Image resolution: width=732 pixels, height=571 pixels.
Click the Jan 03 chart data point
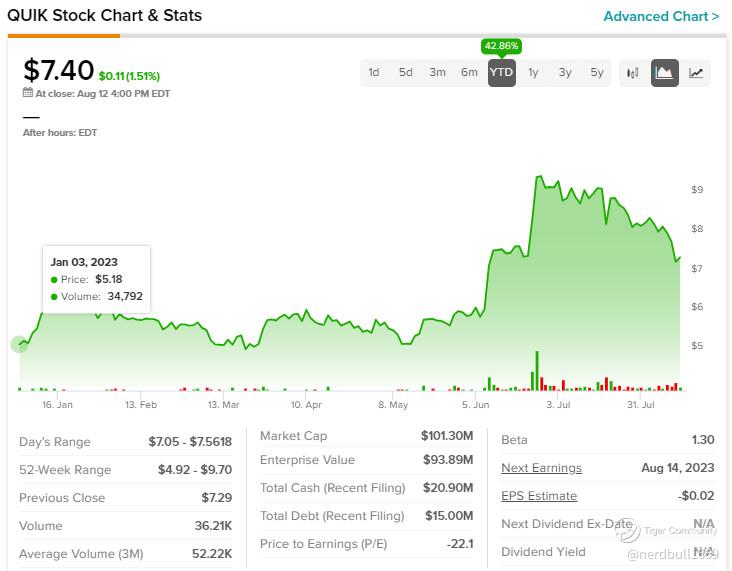point(20,345)
